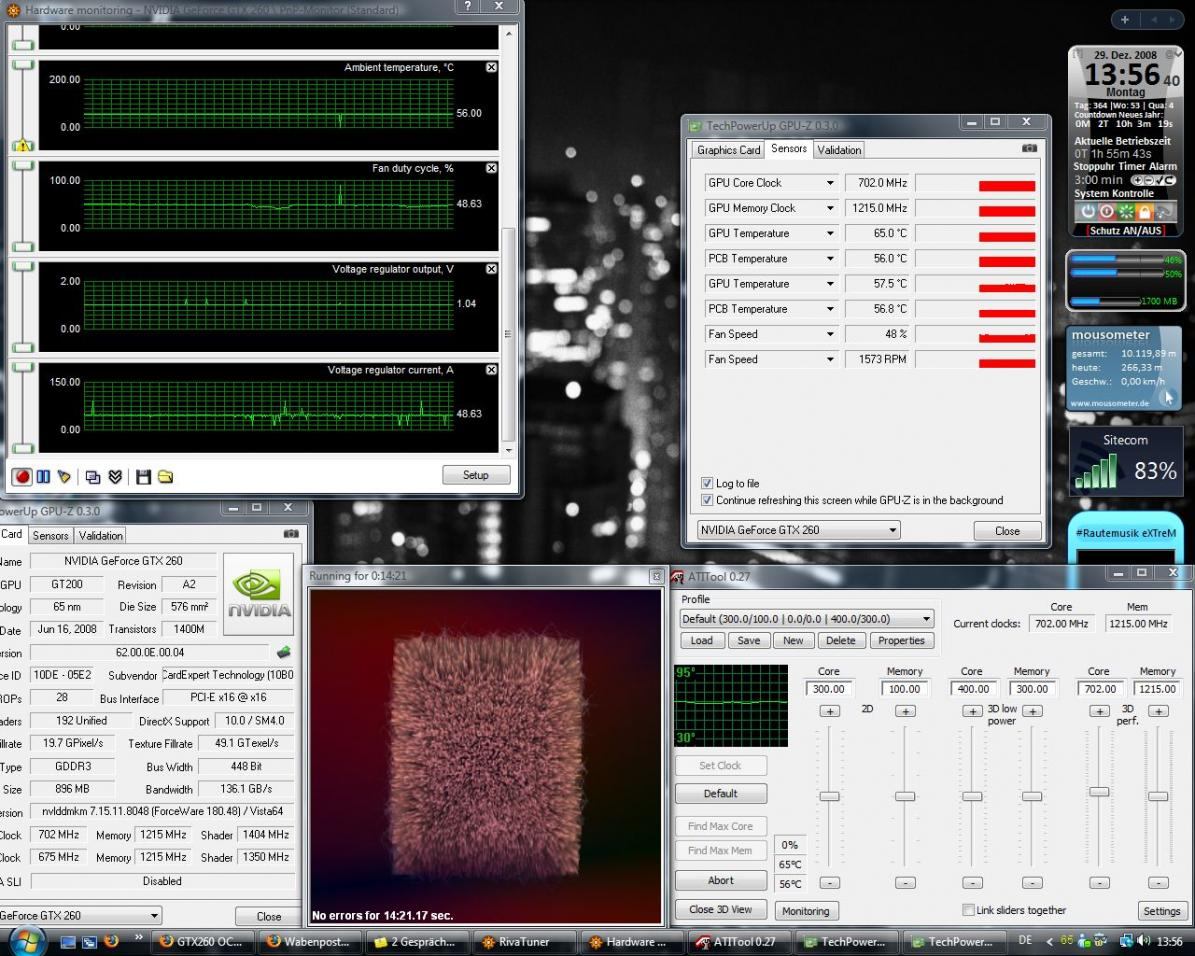Click the Delete profile button in ATITool
This screenshot has width=1195, height=956.
[x=840, y=640]
